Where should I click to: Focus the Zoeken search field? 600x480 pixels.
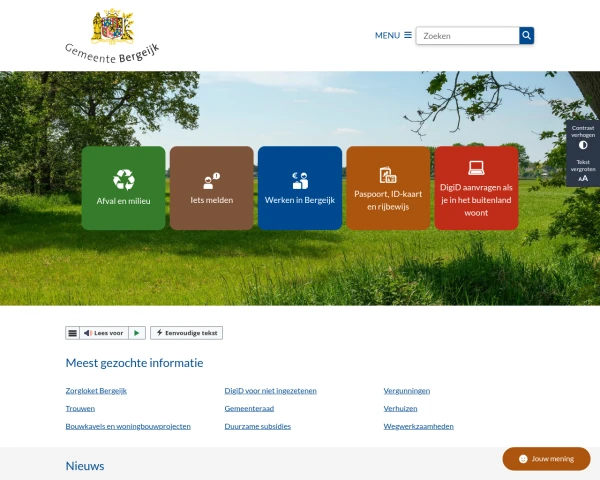click(x=468, y=36)
